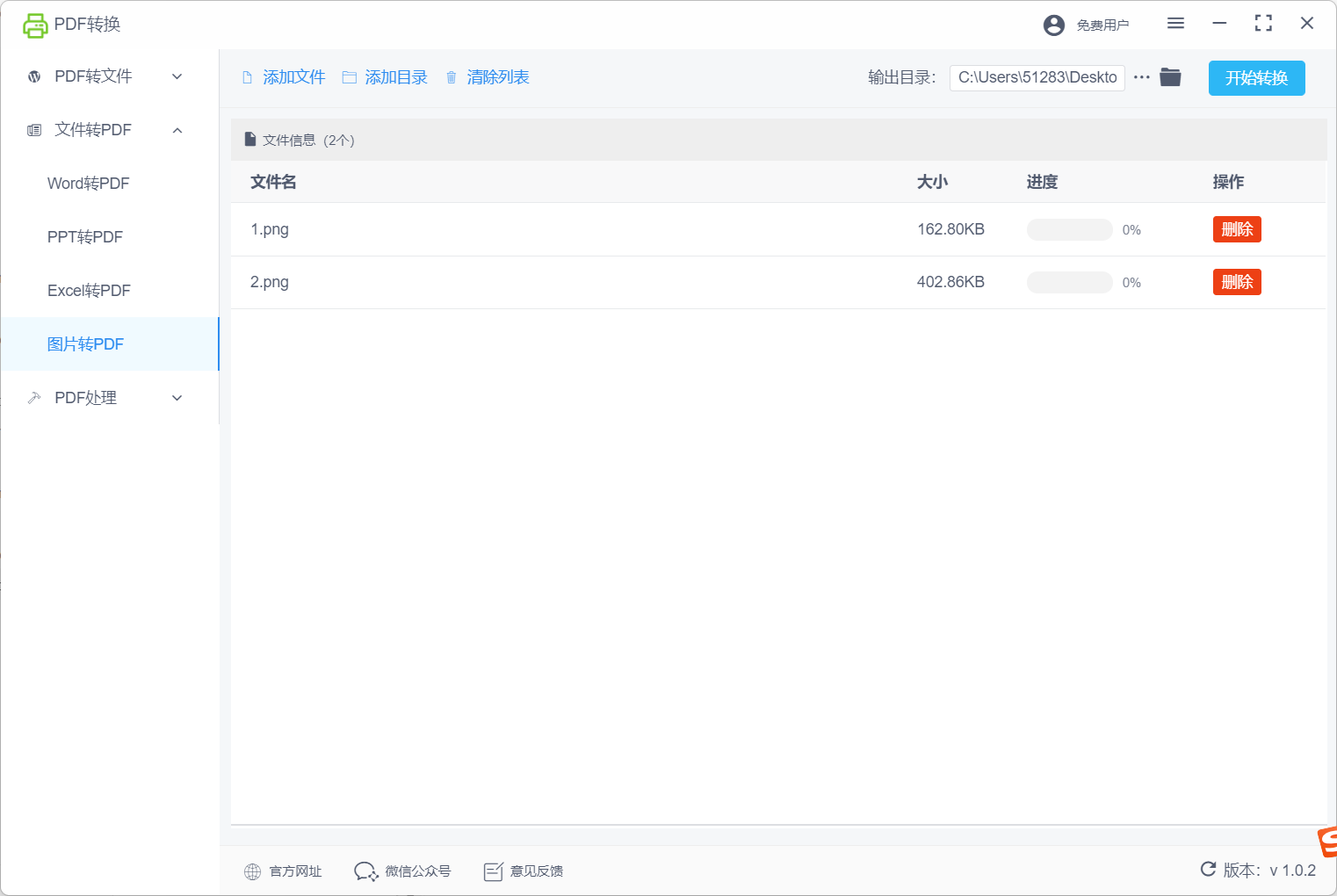Select Word转PDF in the sidebar
The height and width of the screenshot is (896, 1337).
click(110, 184)
